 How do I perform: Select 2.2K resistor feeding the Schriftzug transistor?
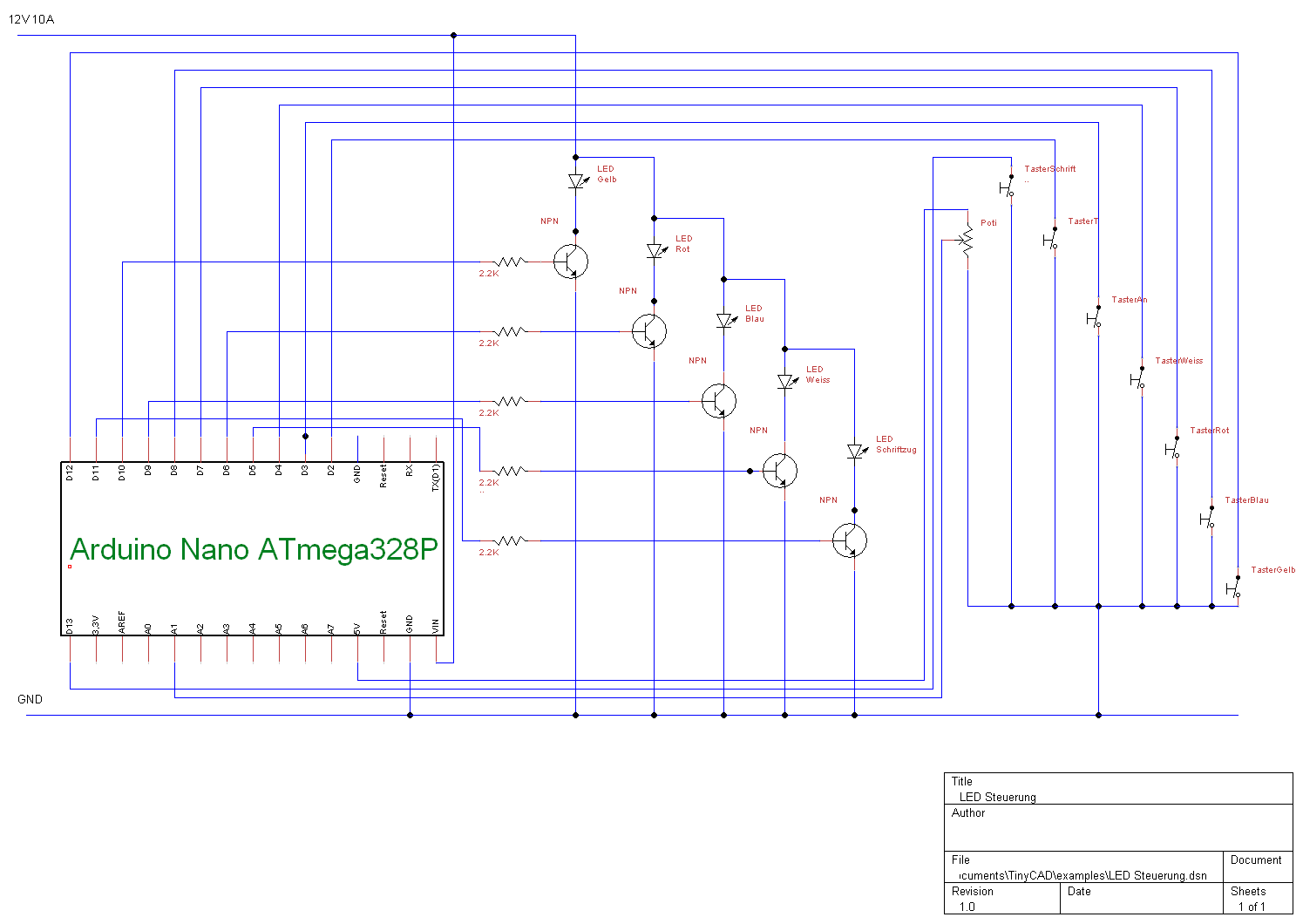(510, 540)
